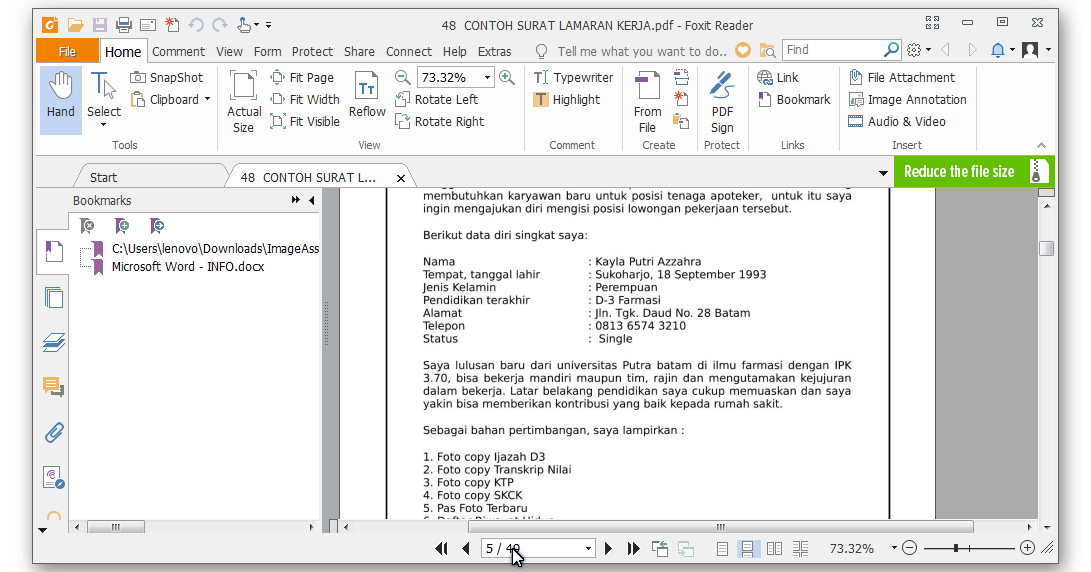This screenshot has width=1091, height=572.
Task: Rotate the page left
Action: pyautogui.click(x=436, y=100)
